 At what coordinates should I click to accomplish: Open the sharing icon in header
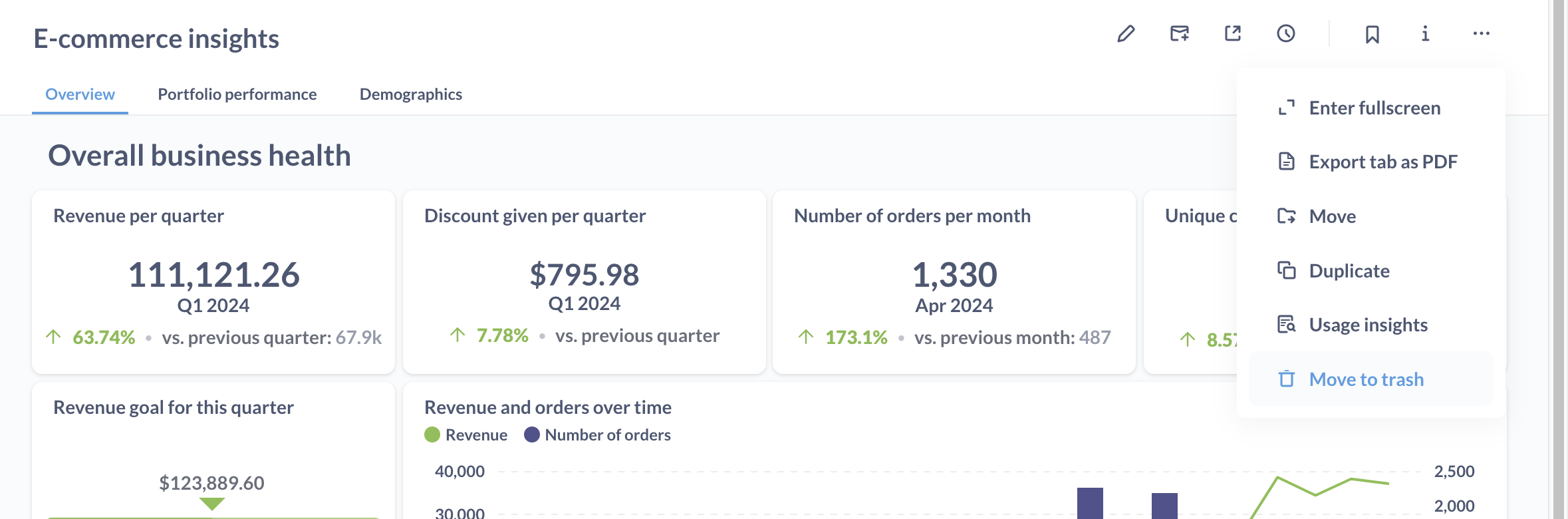click(1233, 34)
